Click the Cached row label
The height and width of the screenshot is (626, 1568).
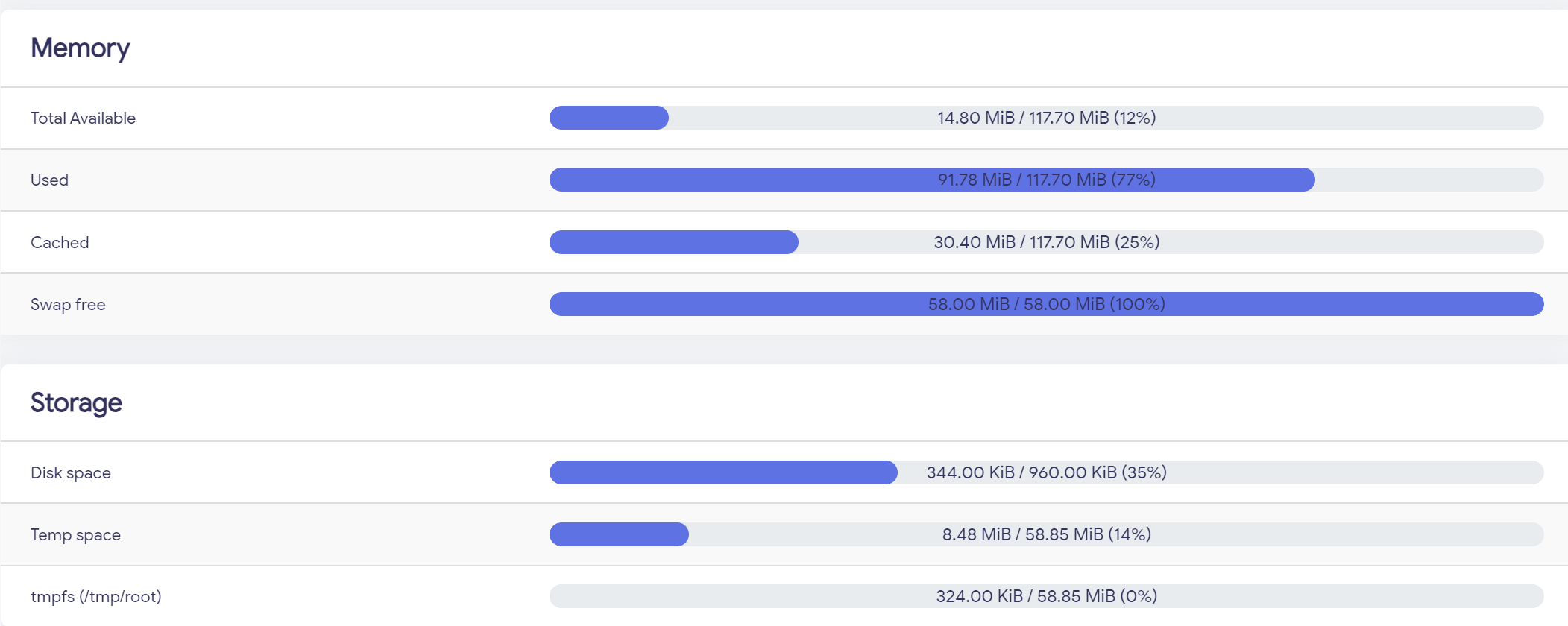(60, 243)
